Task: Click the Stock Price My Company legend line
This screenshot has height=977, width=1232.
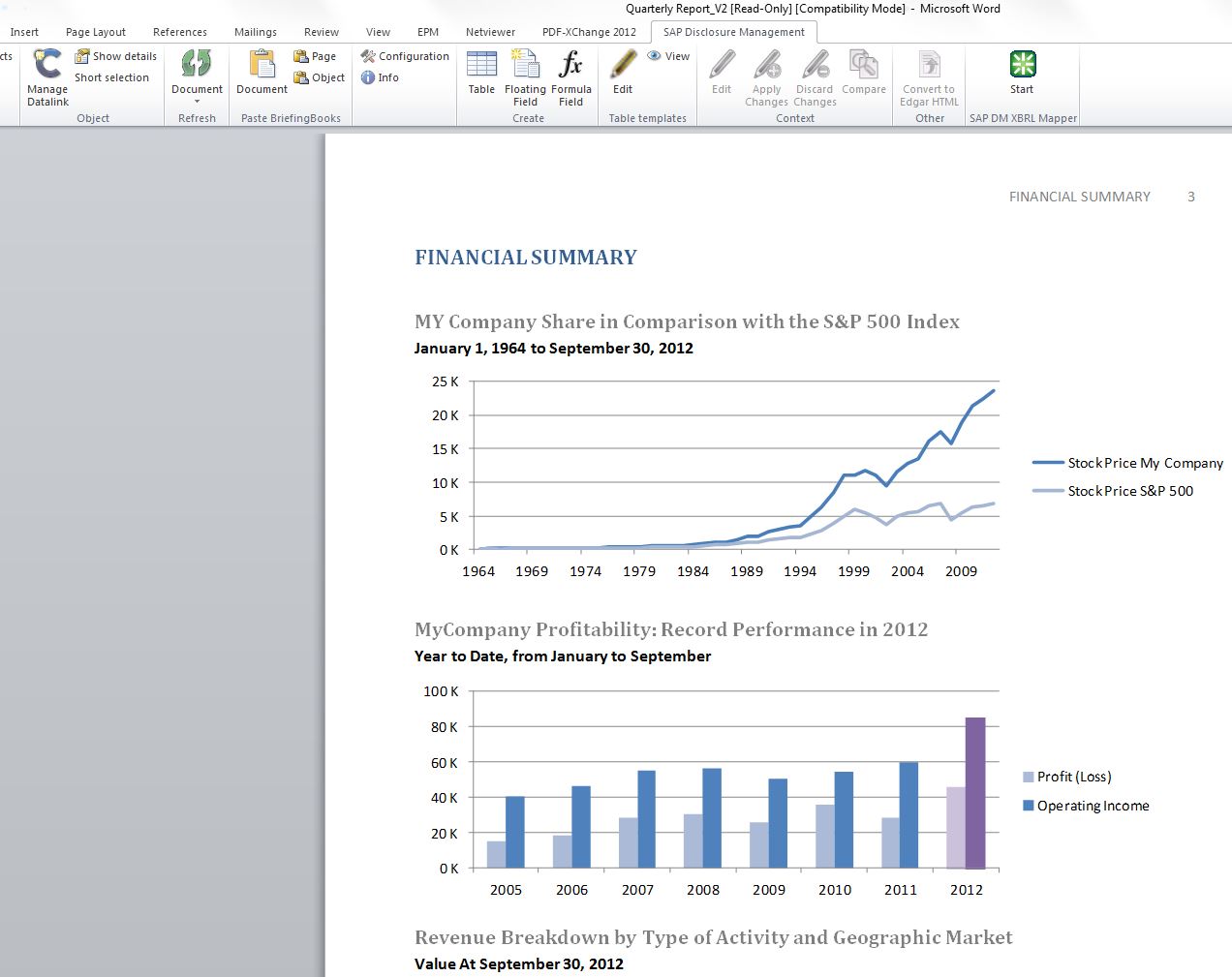Action: (x=1048, y=463)
